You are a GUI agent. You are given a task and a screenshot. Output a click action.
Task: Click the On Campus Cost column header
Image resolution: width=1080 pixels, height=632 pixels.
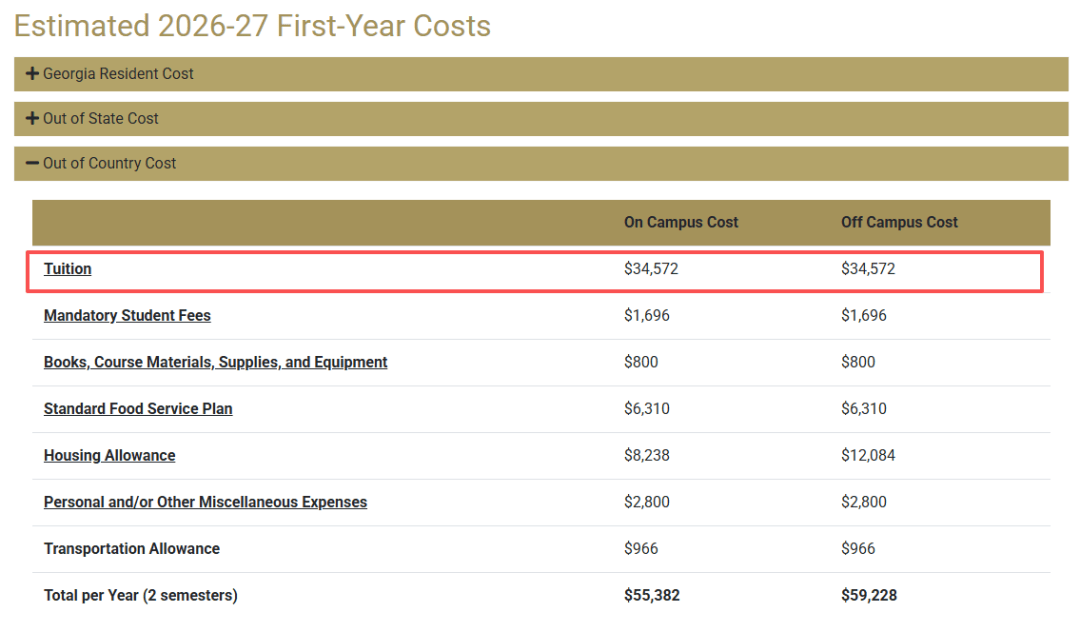point(681,223)
